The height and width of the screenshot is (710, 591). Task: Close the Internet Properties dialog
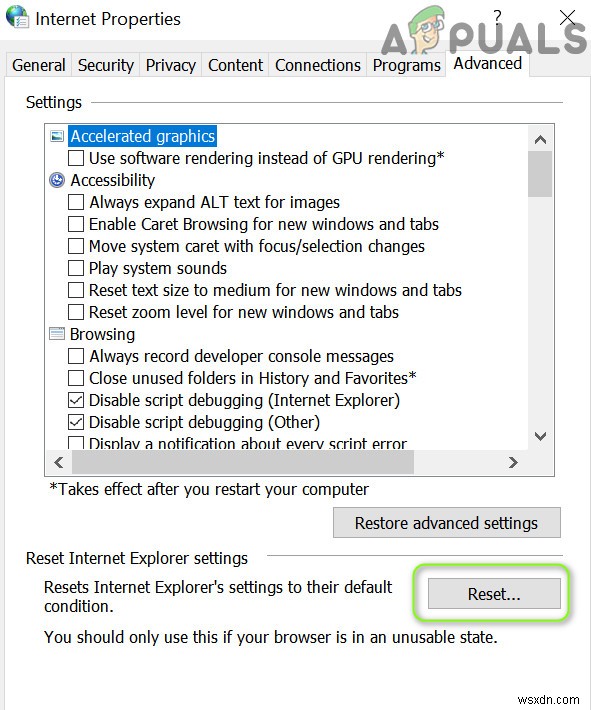point(567,18)
